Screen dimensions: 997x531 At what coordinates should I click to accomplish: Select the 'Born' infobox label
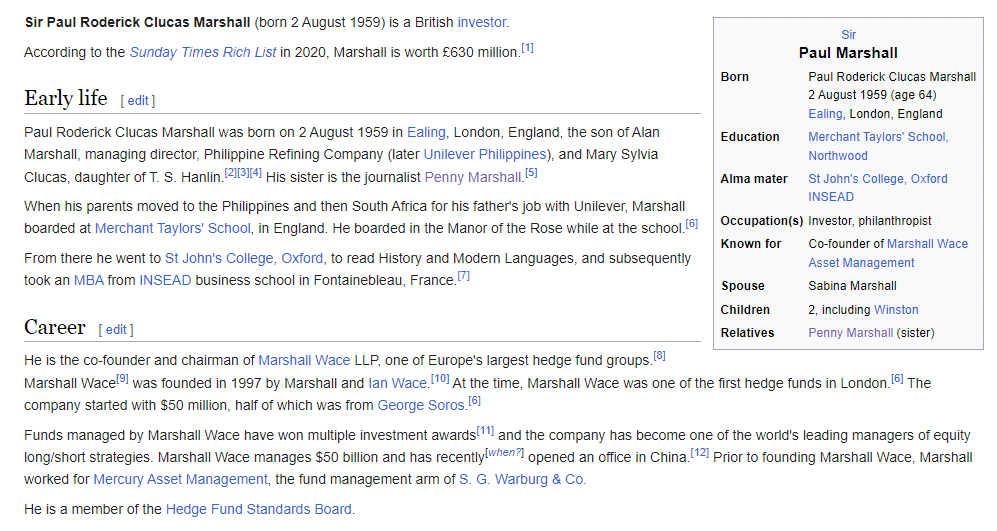point(734,77)
